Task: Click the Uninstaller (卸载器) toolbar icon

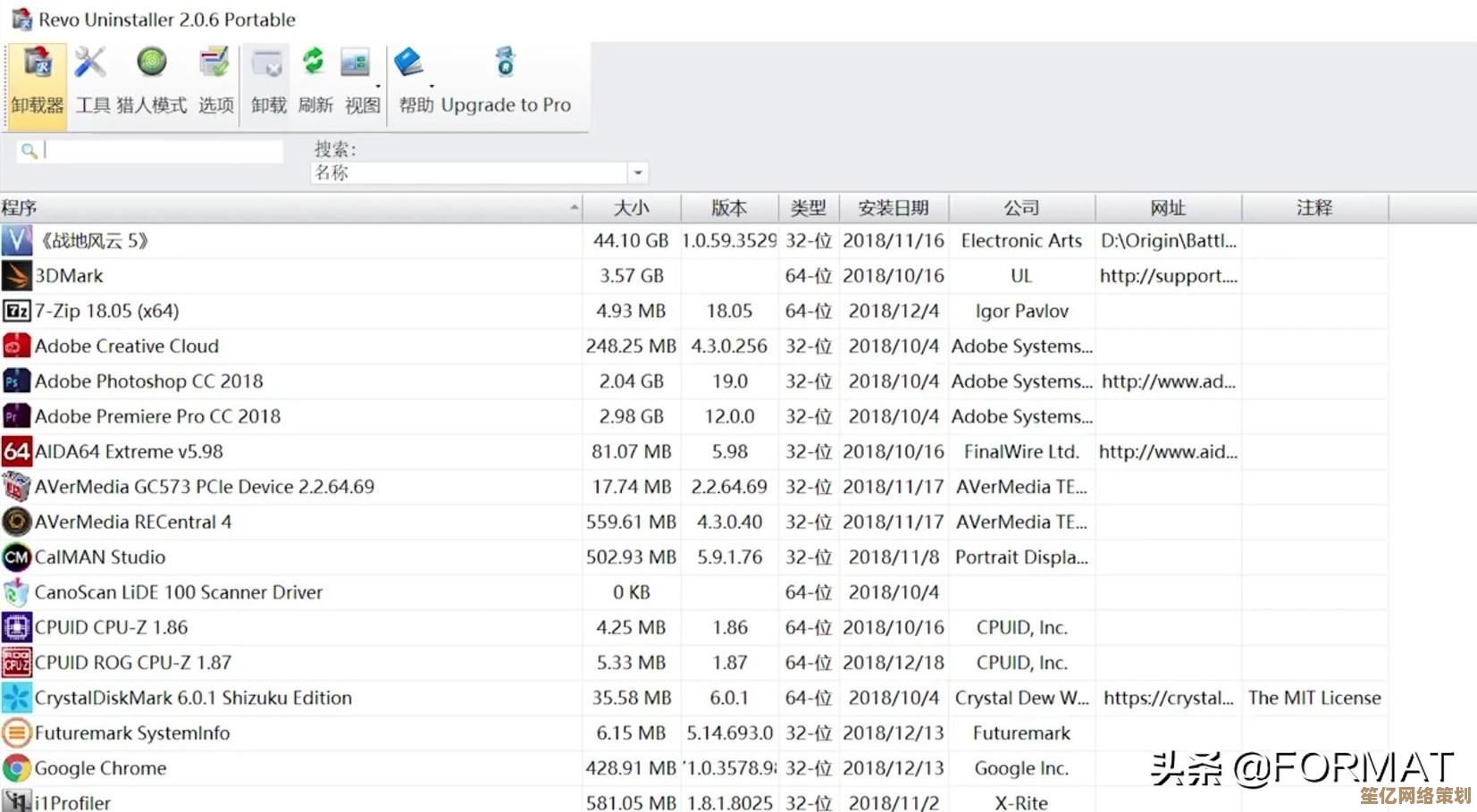Action: [x=38, y=80]
